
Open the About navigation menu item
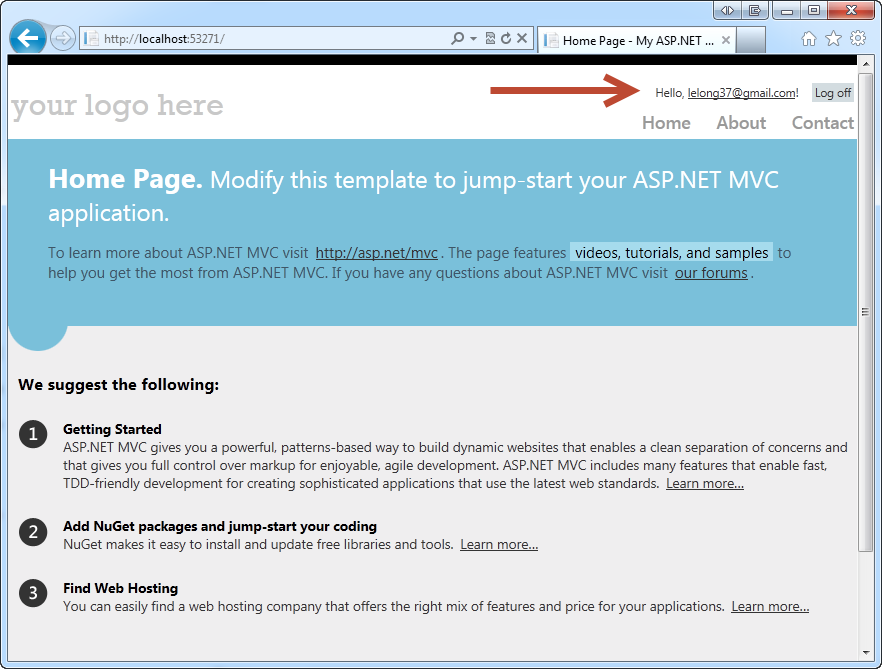[x=741, y=123]
